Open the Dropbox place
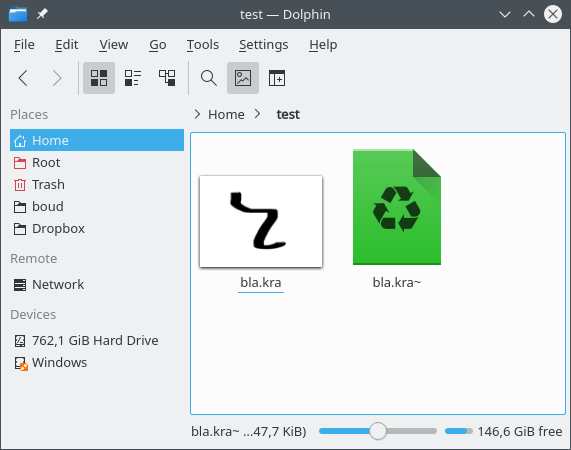The width and height of the screenshot is (571, 450). click(97, 229)
